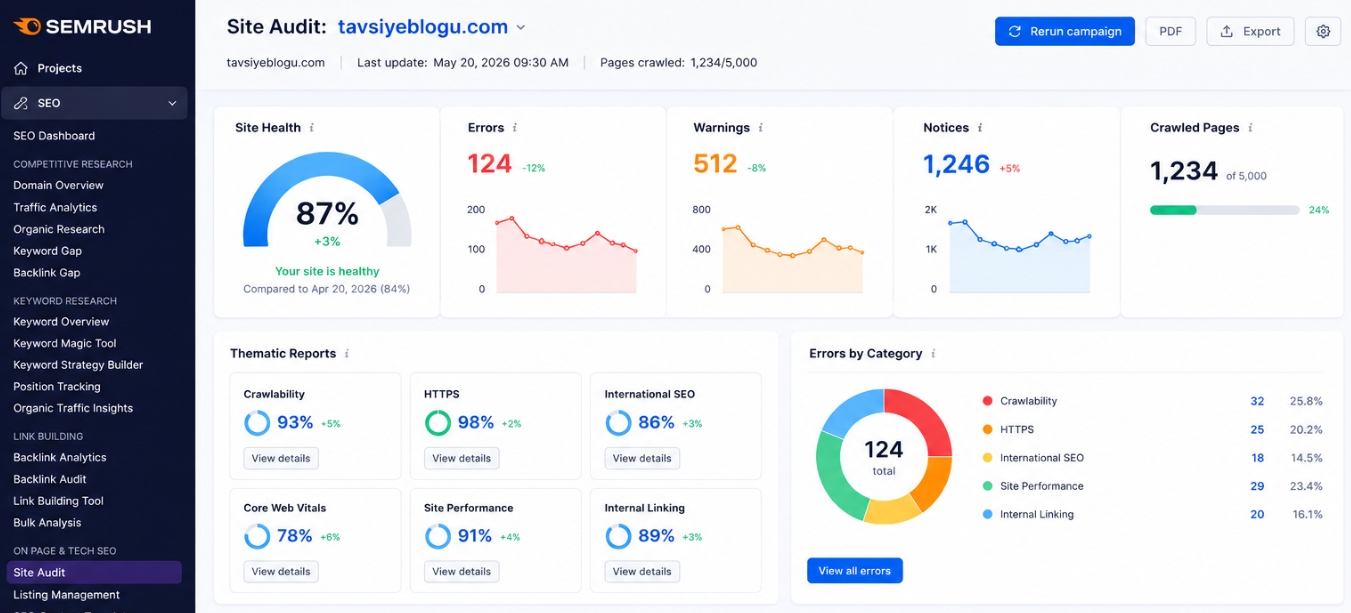This screenshot has width=1351, height=613.
Task: Click the green Site Performance legend dot
Action: [x=988, y=486]
